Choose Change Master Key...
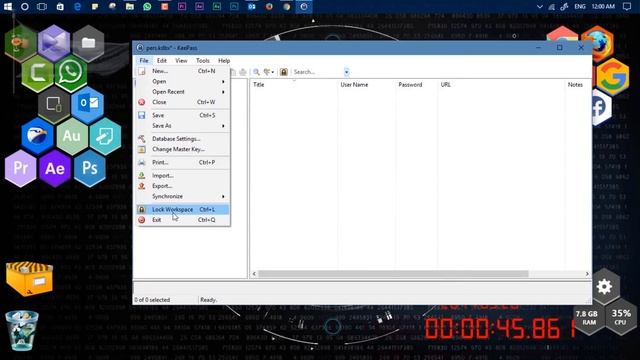Image resolution: width=640 pixels, height=360 pixels. [x=183, y=149]
